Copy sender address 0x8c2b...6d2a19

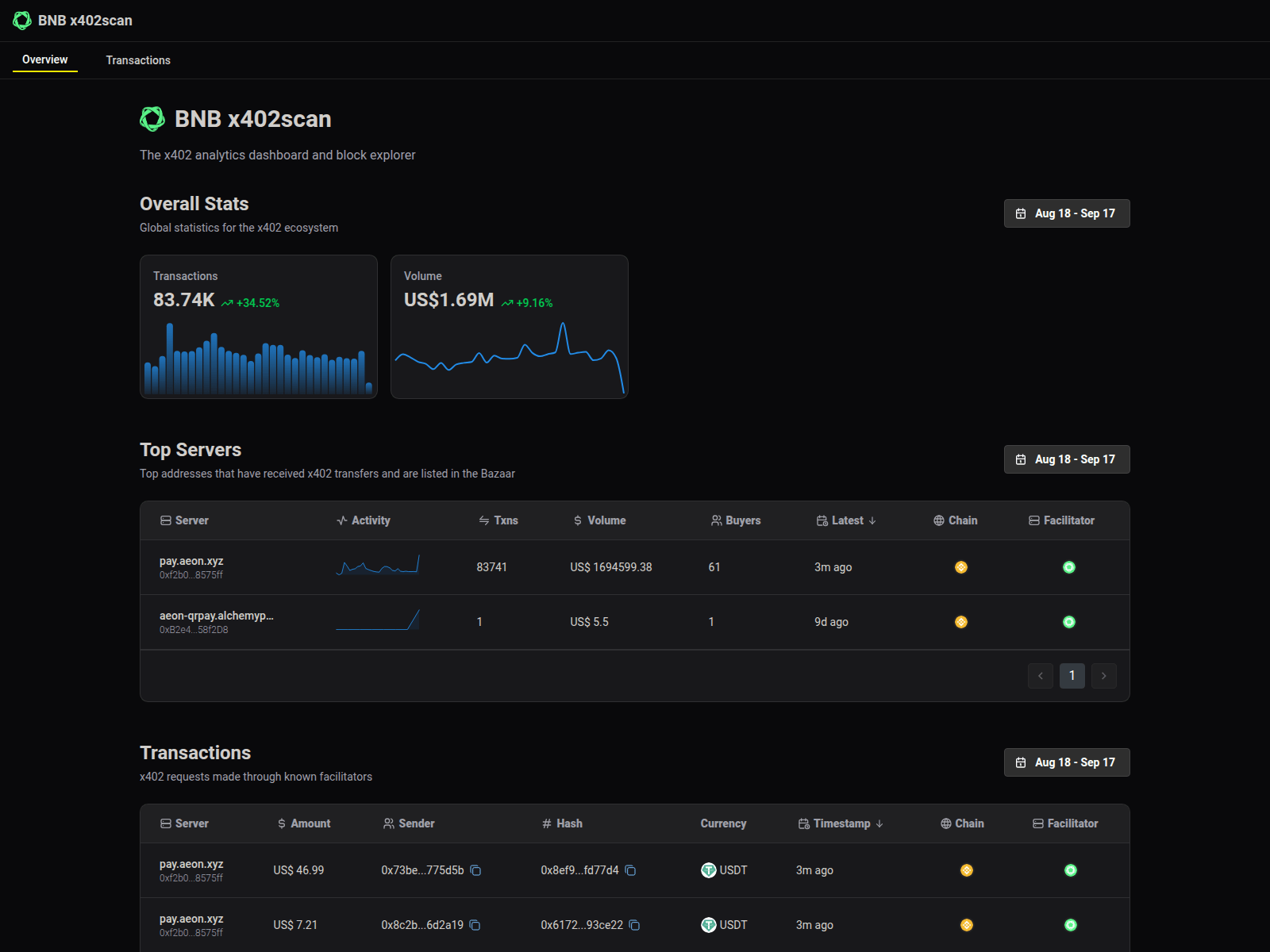point(475,925)
